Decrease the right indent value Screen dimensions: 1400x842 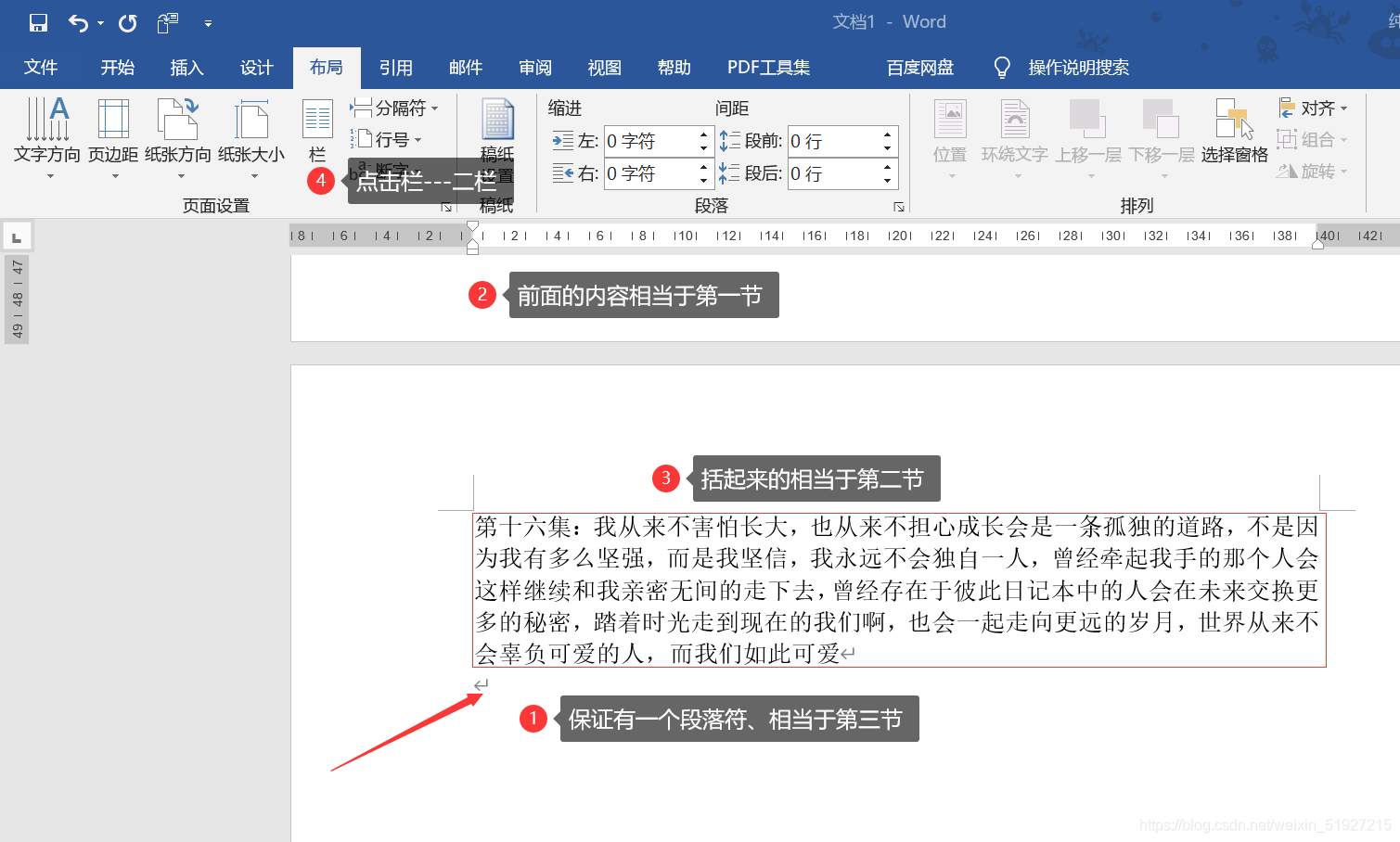[x=704, y=181]
